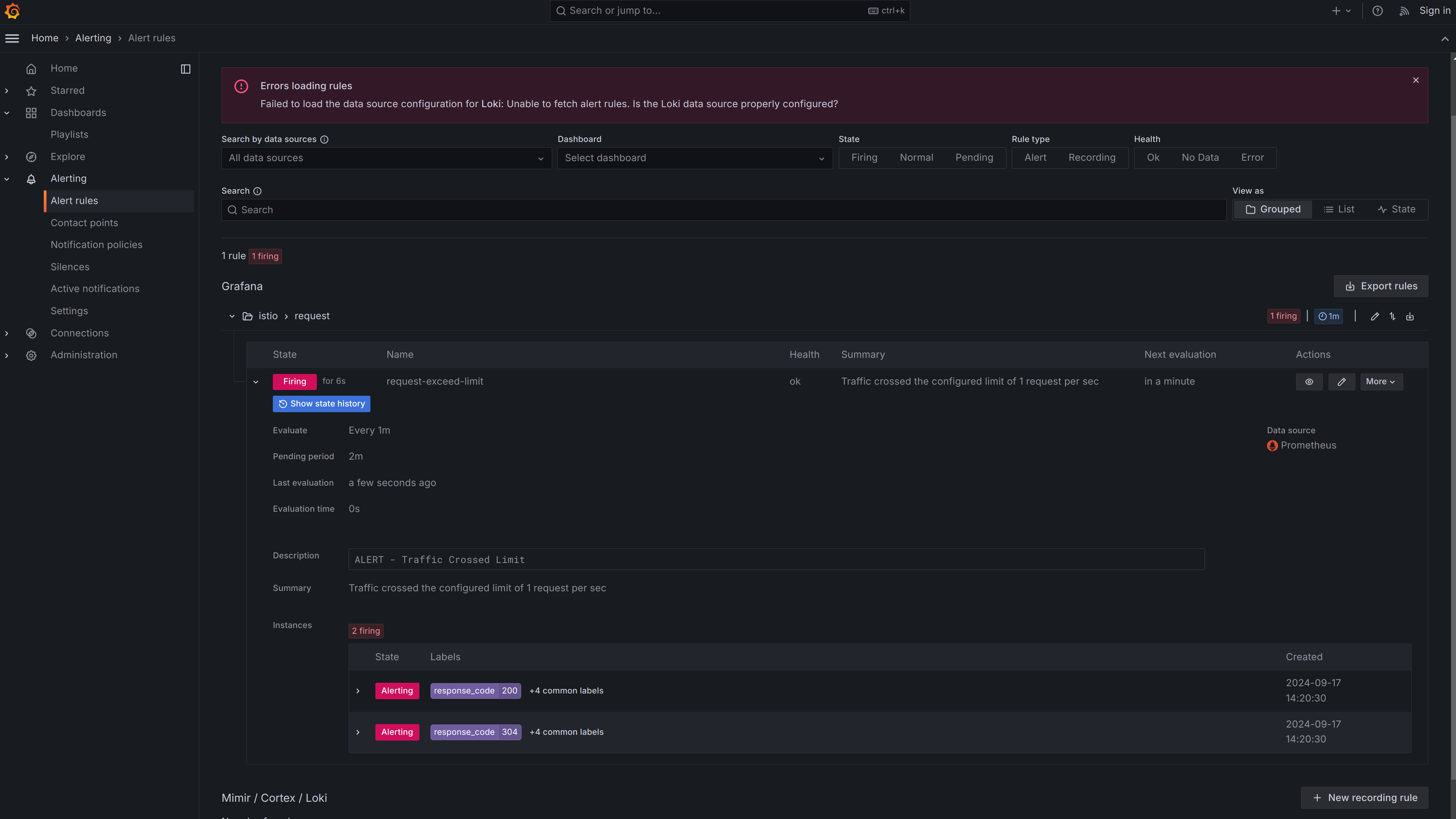
Task: Filter health by No Data
Action: point(1200,158)
